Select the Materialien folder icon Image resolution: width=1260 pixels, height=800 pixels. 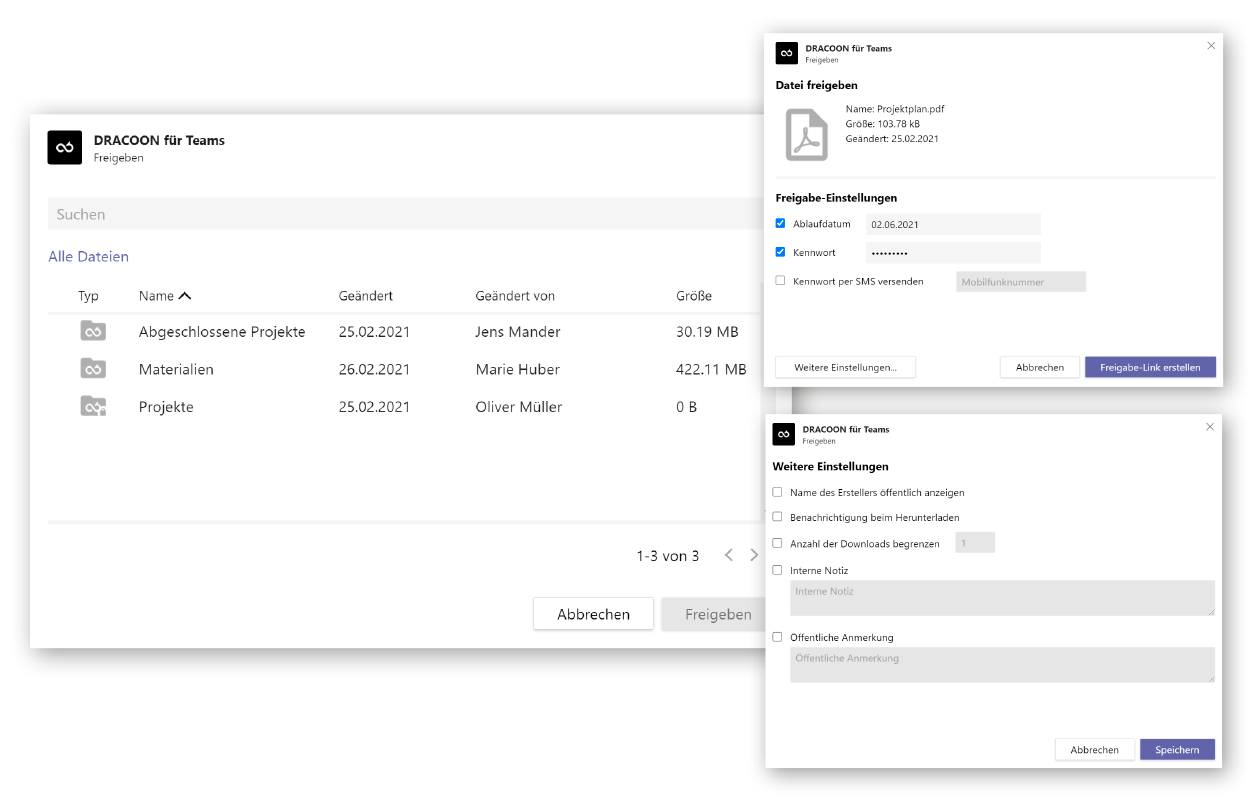pyautogui.click(x=93, y=369)
